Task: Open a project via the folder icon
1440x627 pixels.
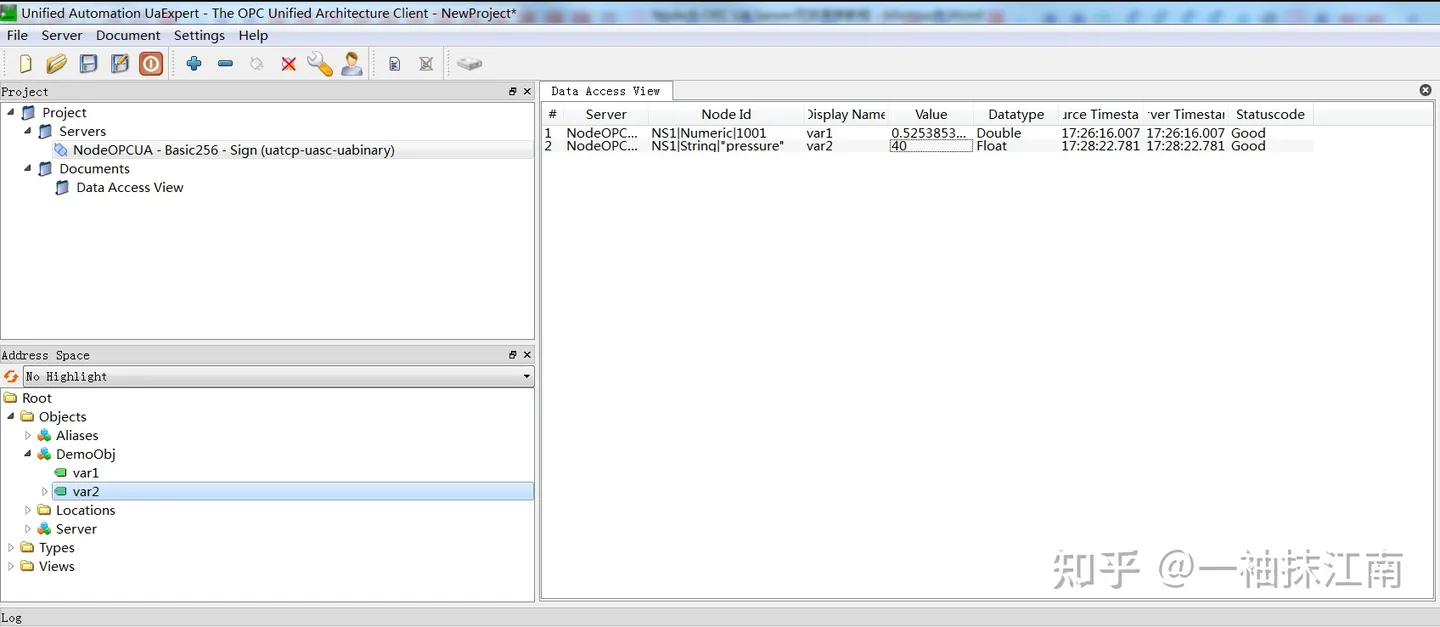Action: click(57, 64)
